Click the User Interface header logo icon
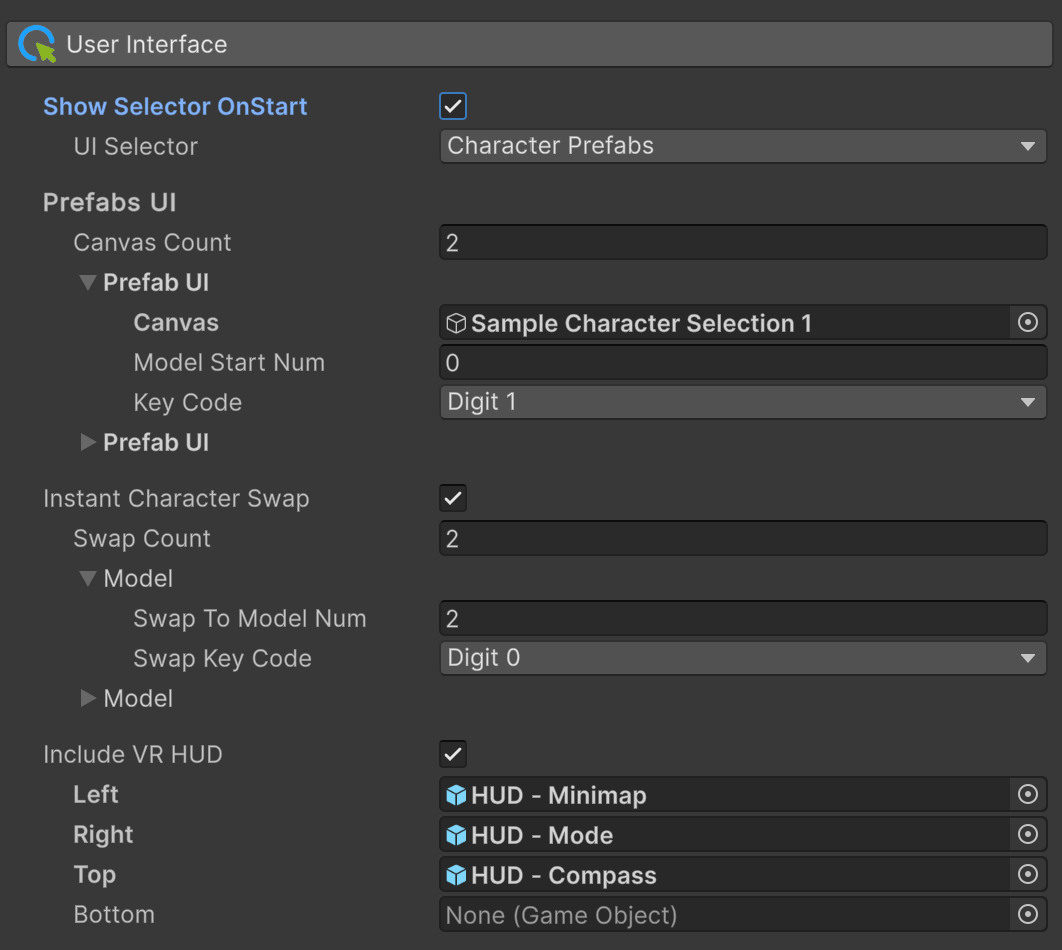Viewport: 1062px width, 950px height. (37, 45)
